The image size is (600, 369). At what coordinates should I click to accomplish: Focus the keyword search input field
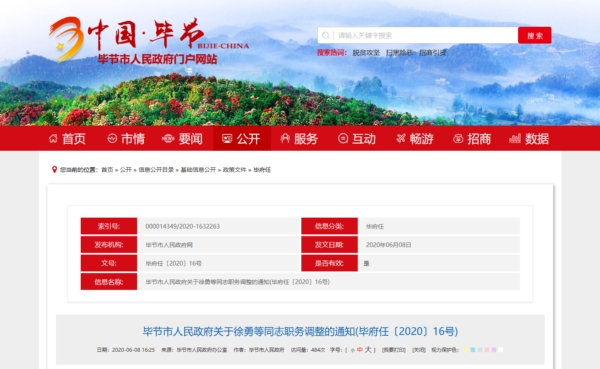418,35
